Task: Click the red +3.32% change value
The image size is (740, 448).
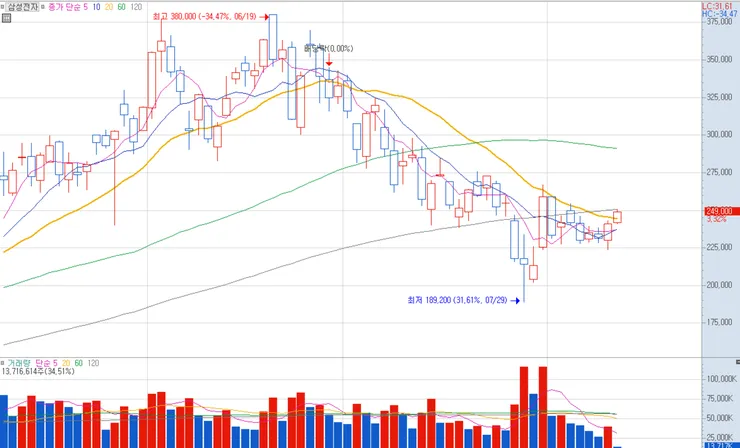Action: click(x=716, y=220)
